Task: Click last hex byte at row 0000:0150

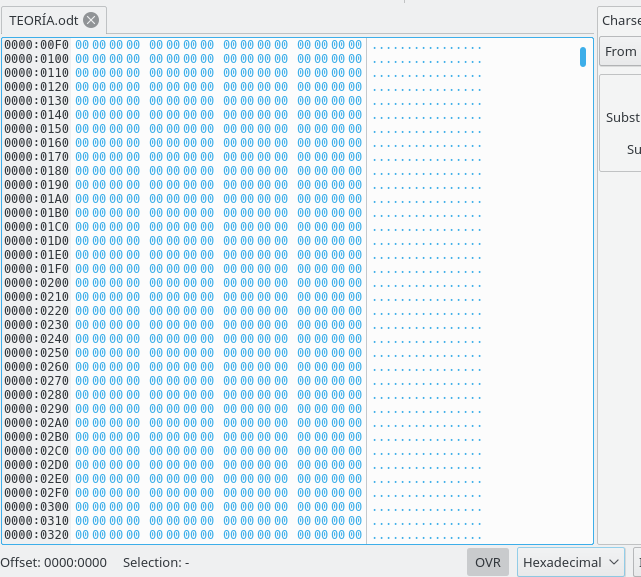Action: pyautogui.click(x=355, y=129)
